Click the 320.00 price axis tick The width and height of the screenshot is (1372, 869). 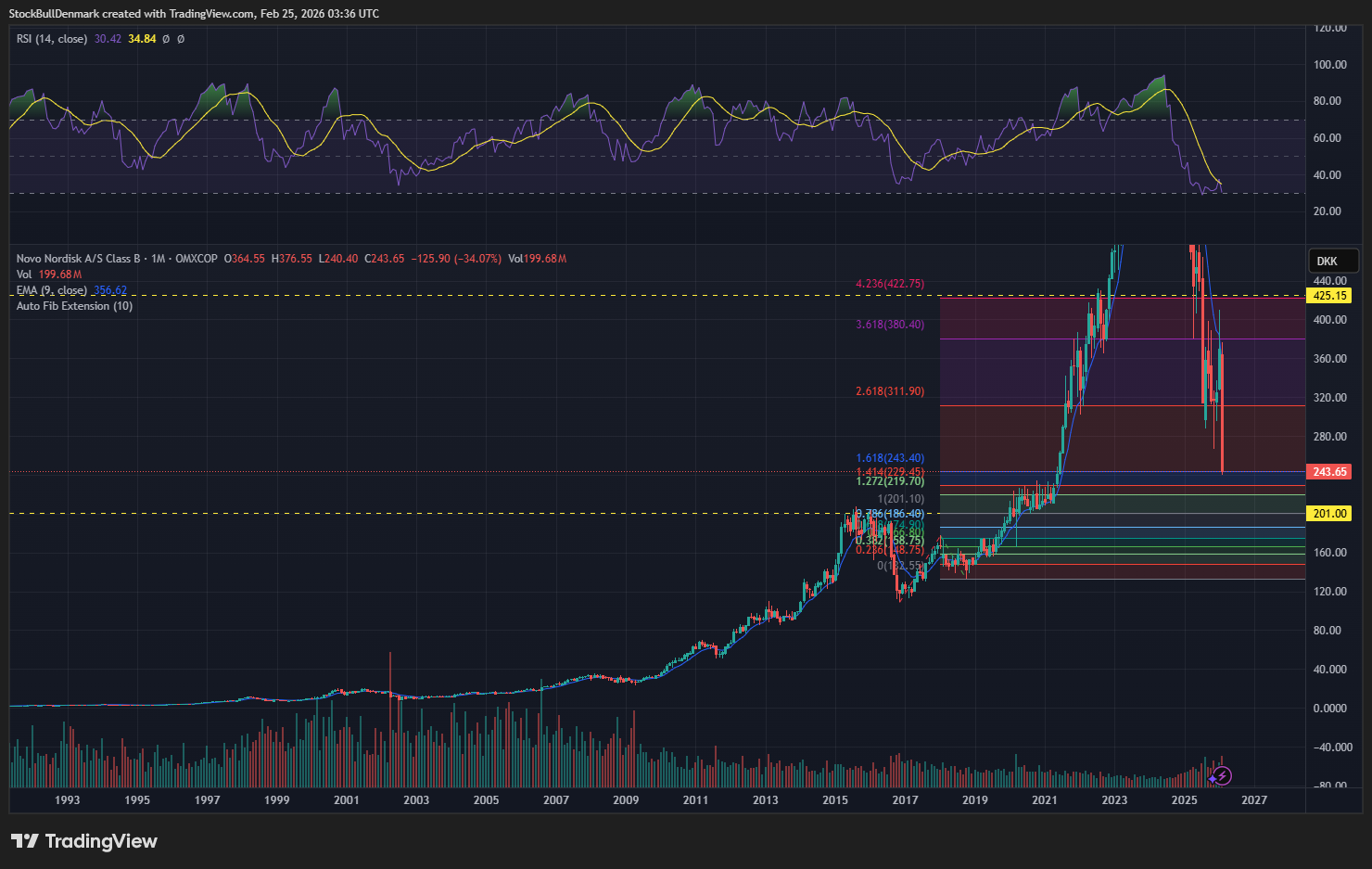click(1330, 398)
